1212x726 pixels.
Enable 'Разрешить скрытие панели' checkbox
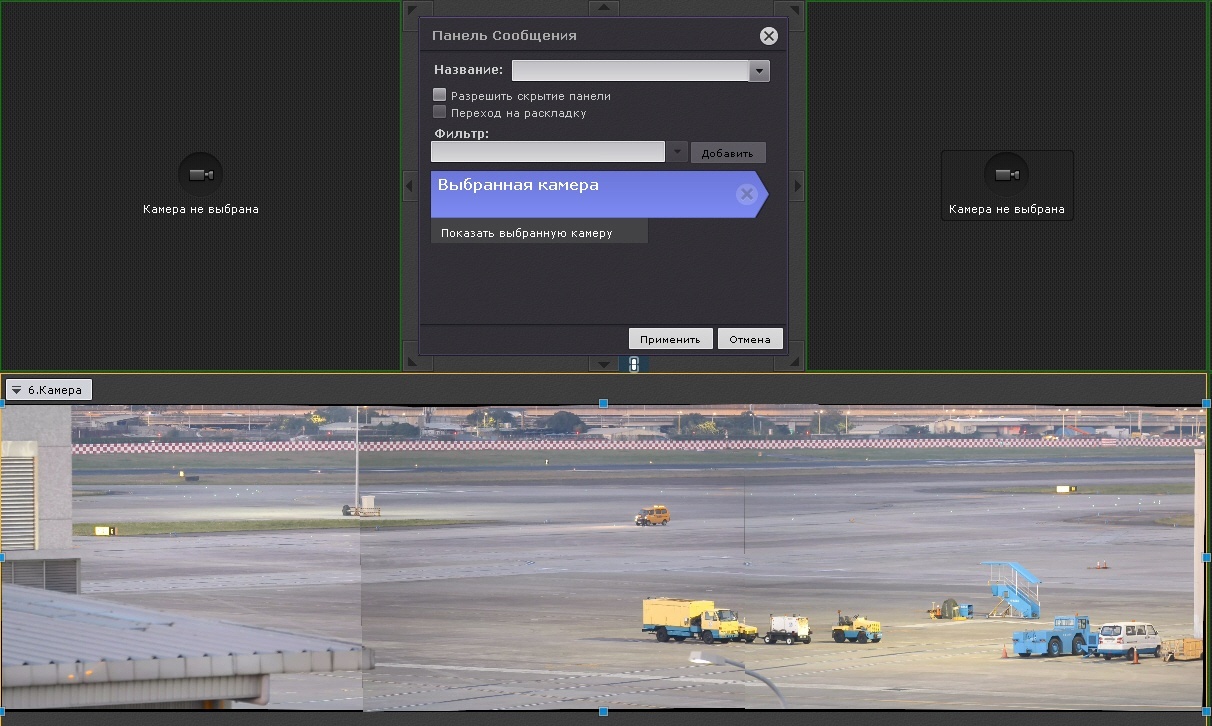[x=439, y=96]
